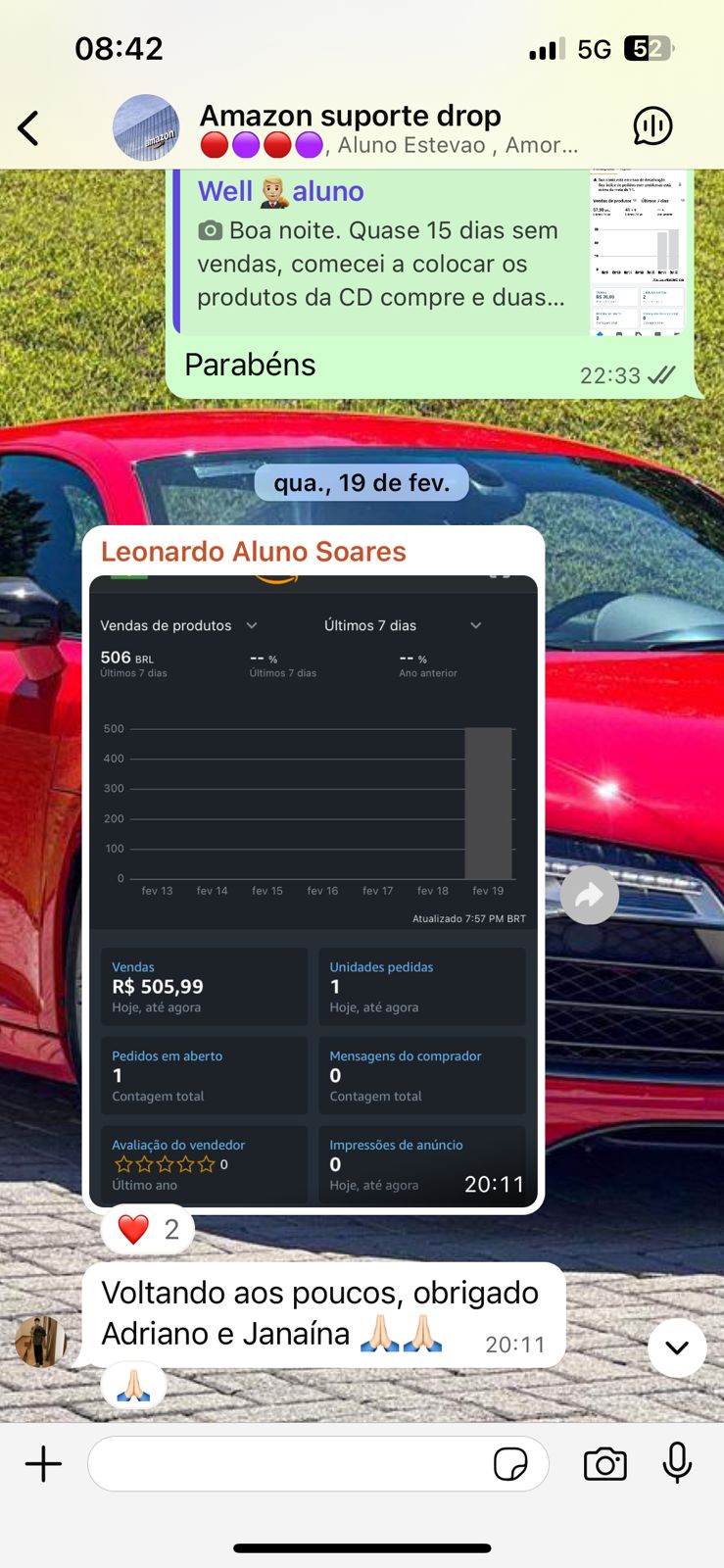Start a group voice chat

(652, 126)
